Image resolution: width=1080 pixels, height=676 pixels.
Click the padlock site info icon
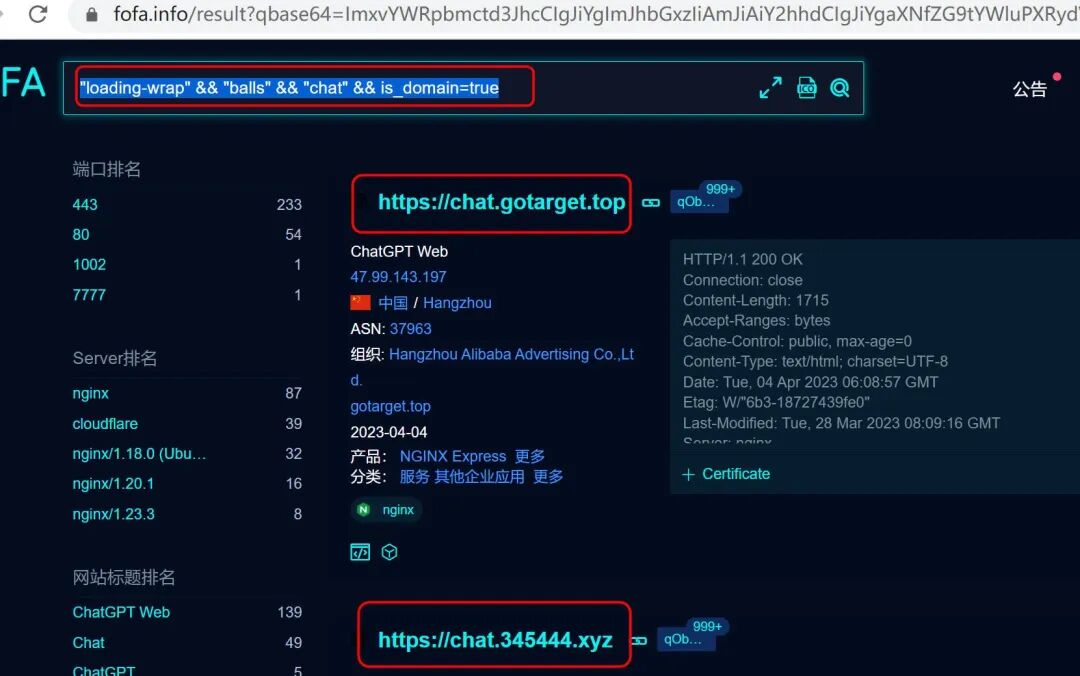[91, 14]
